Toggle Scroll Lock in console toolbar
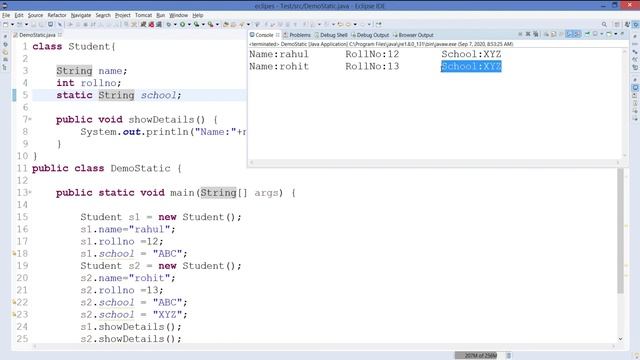 [x=553, y=34]
